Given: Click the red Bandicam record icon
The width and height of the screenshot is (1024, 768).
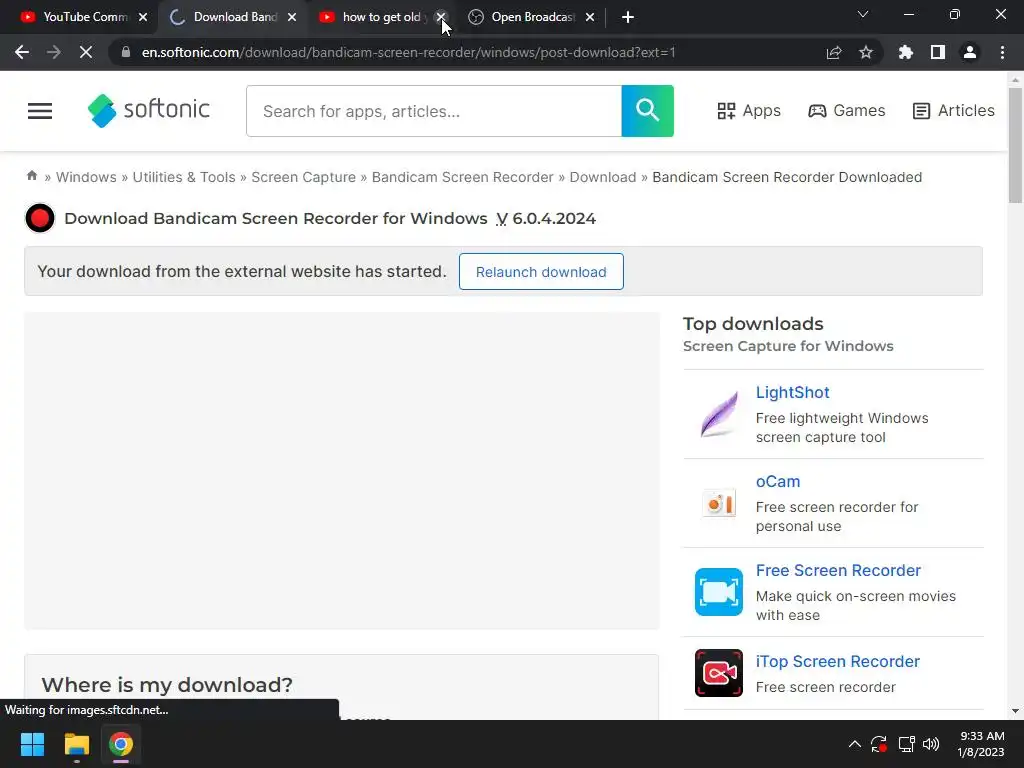Looking at the screenshot, I should [x=40, y=218].
